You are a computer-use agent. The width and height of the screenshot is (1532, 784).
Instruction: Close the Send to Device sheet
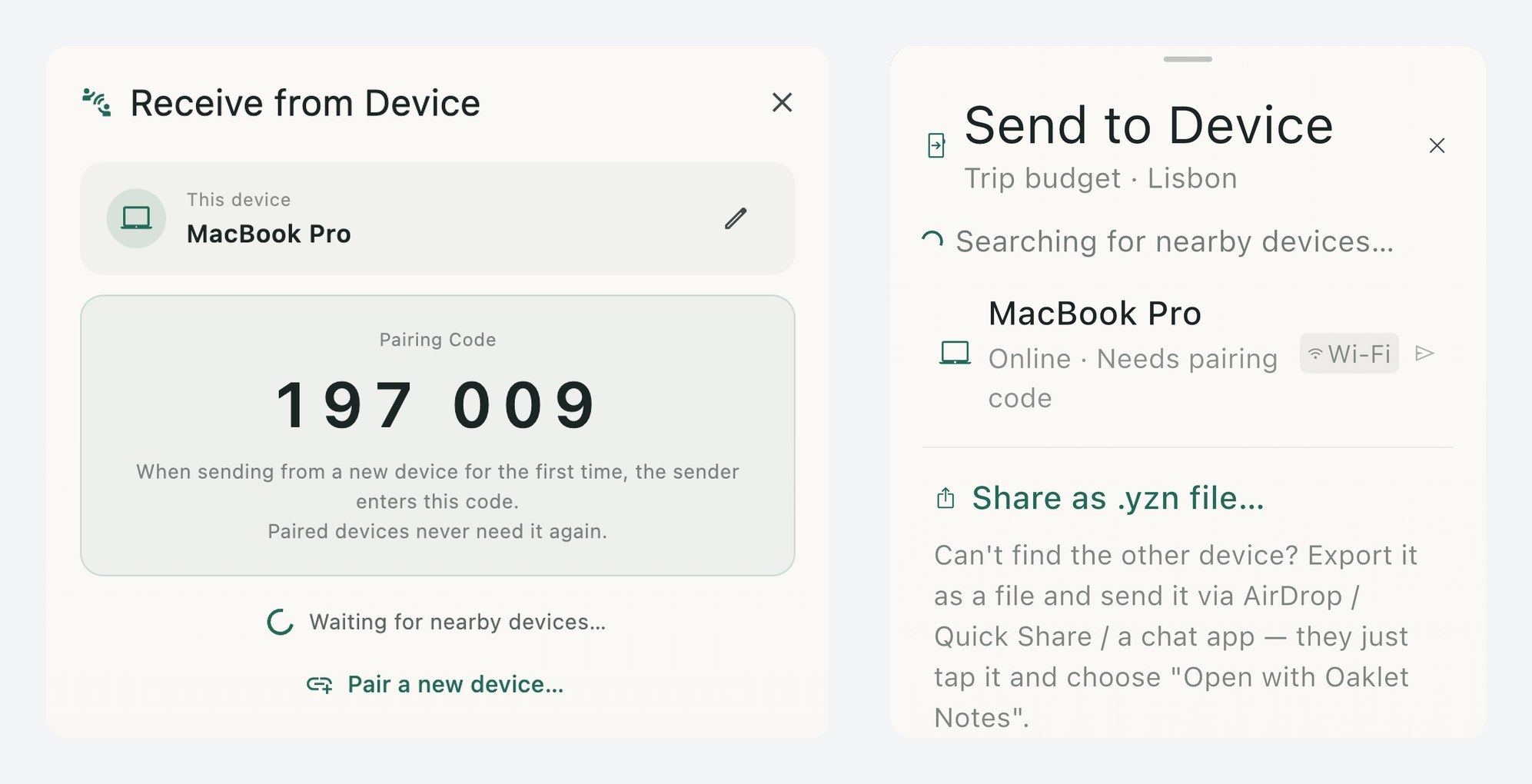click(x=1437, y=145)
